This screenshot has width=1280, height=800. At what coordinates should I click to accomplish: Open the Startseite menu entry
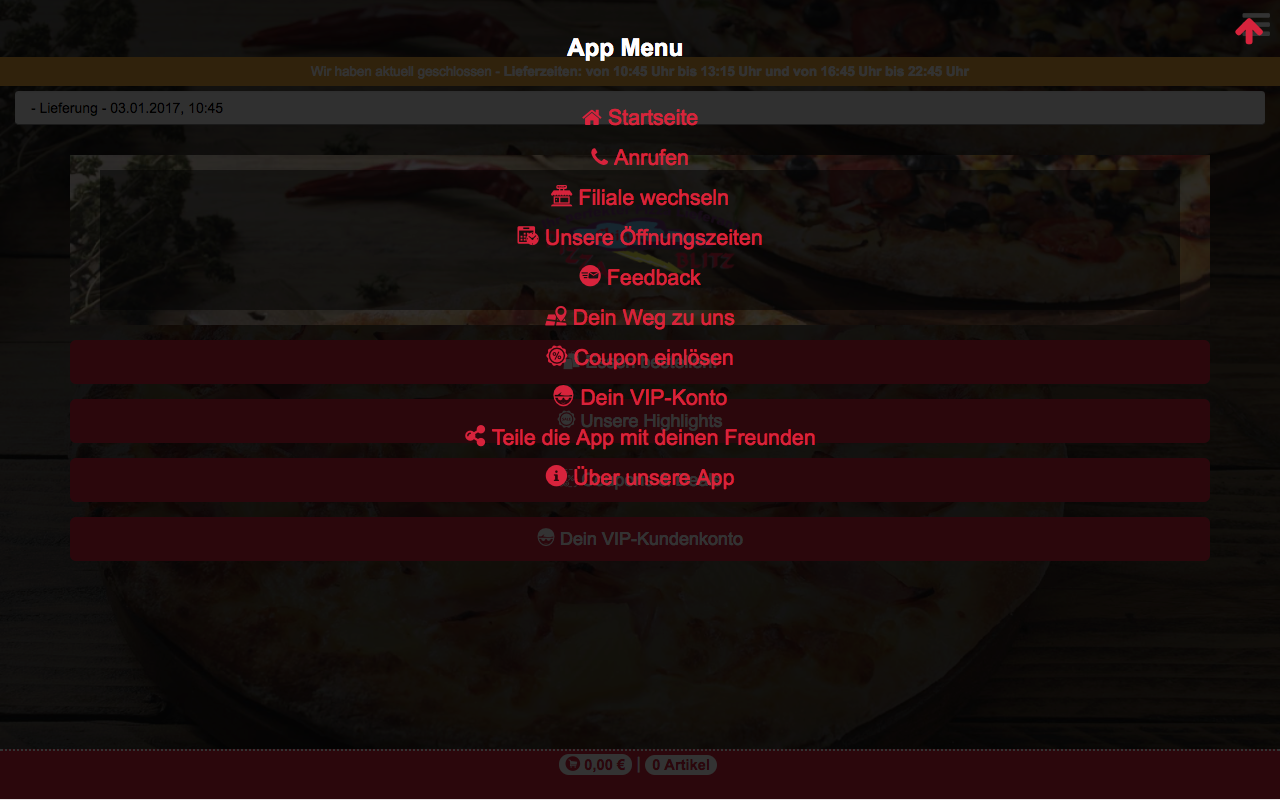[x=640, y=117]
